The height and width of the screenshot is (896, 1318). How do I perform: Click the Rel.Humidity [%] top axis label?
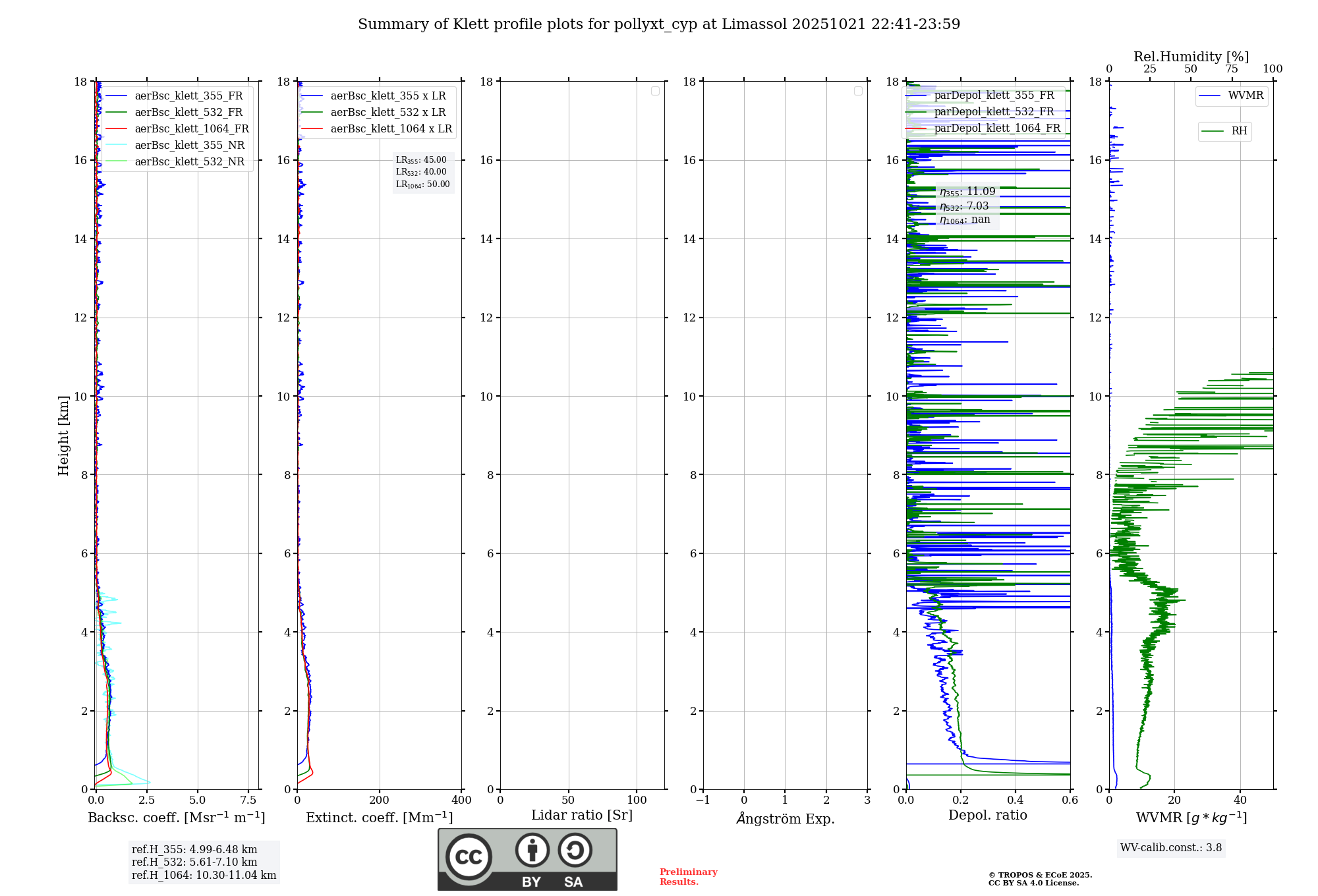point(1191,57)
